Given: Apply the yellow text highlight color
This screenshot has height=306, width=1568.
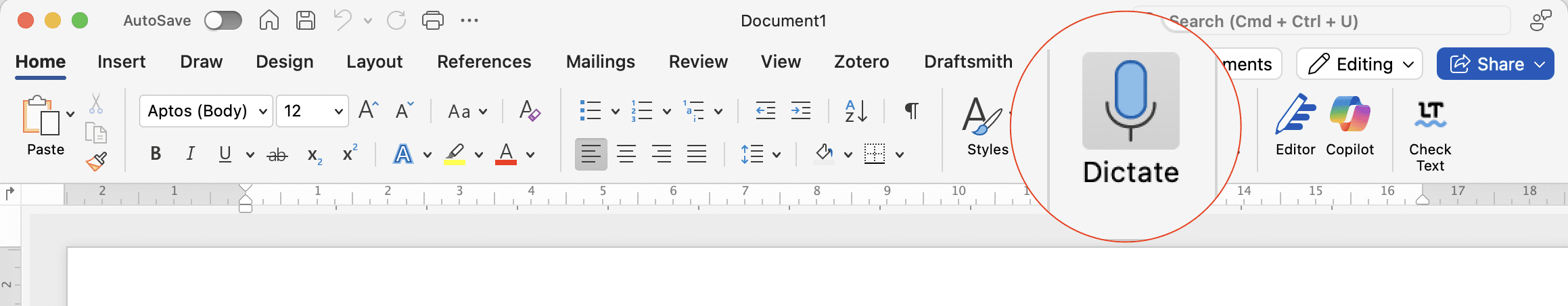Looking at the screenshot, I should coord(455,154).
